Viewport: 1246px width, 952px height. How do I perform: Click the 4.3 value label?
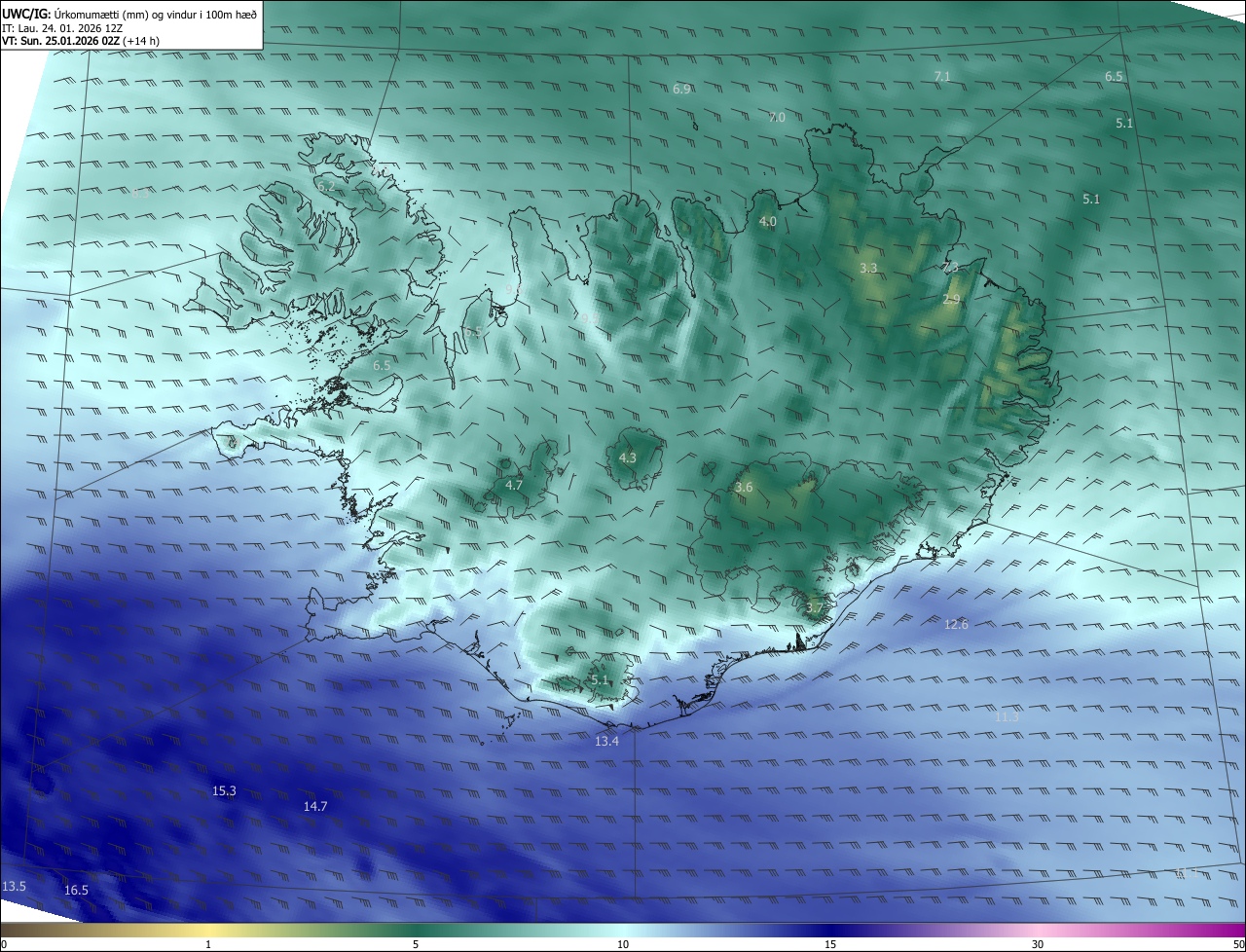627,458
